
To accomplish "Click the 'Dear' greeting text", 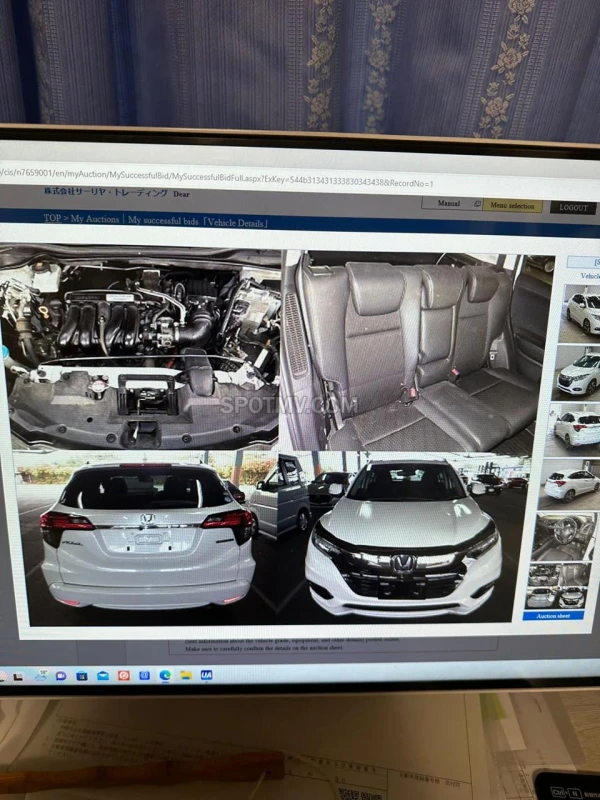I will point(181,194).
